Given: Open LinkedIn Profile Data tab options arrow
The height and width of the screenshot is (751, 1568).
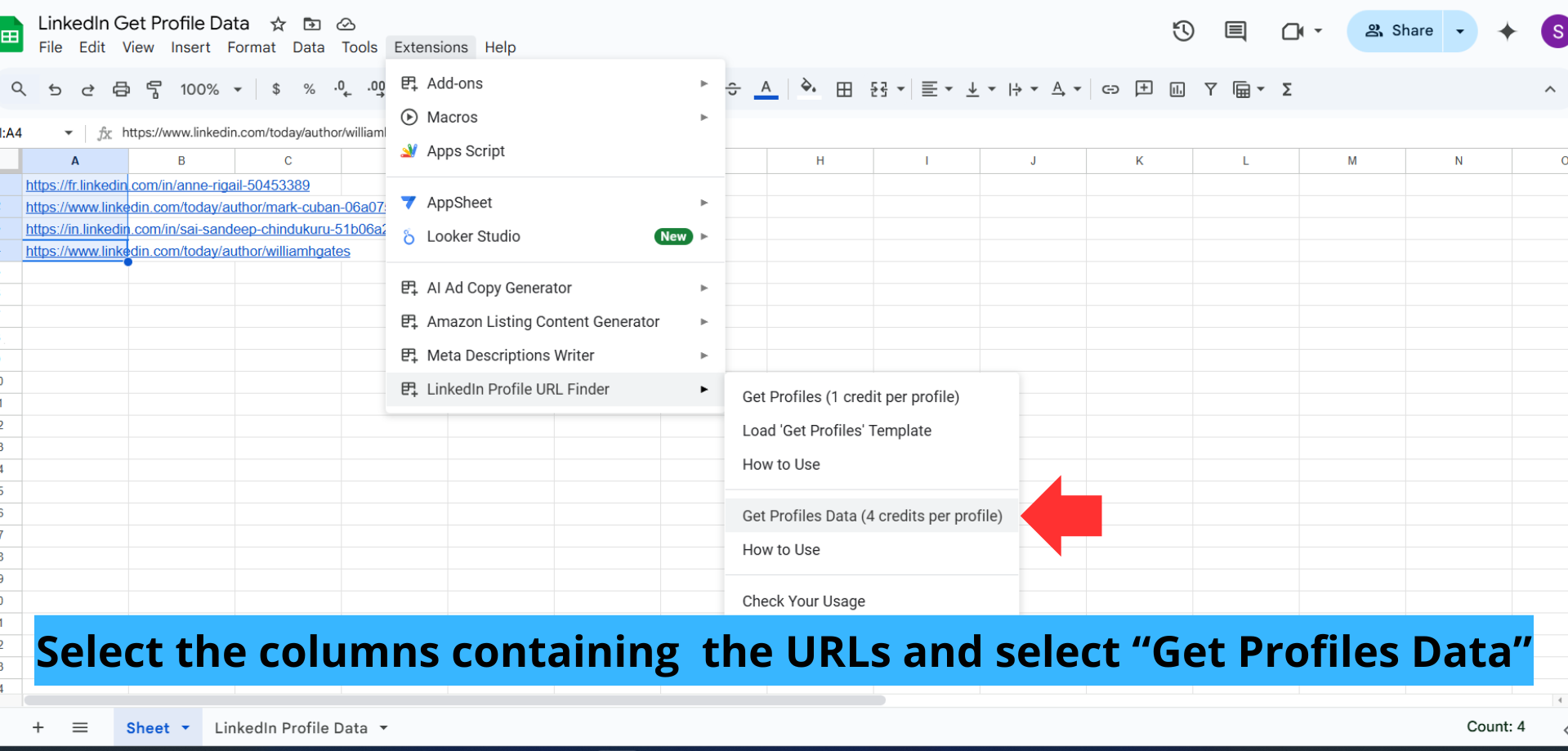Looking at the screenshot, I should (383, 727).
